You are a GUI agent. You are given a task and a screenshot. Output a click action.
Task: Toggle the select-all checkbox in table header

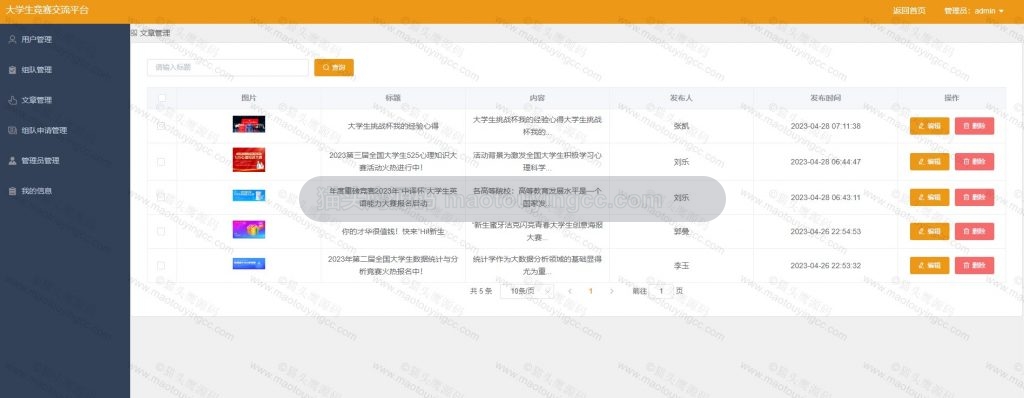[161, 98]
